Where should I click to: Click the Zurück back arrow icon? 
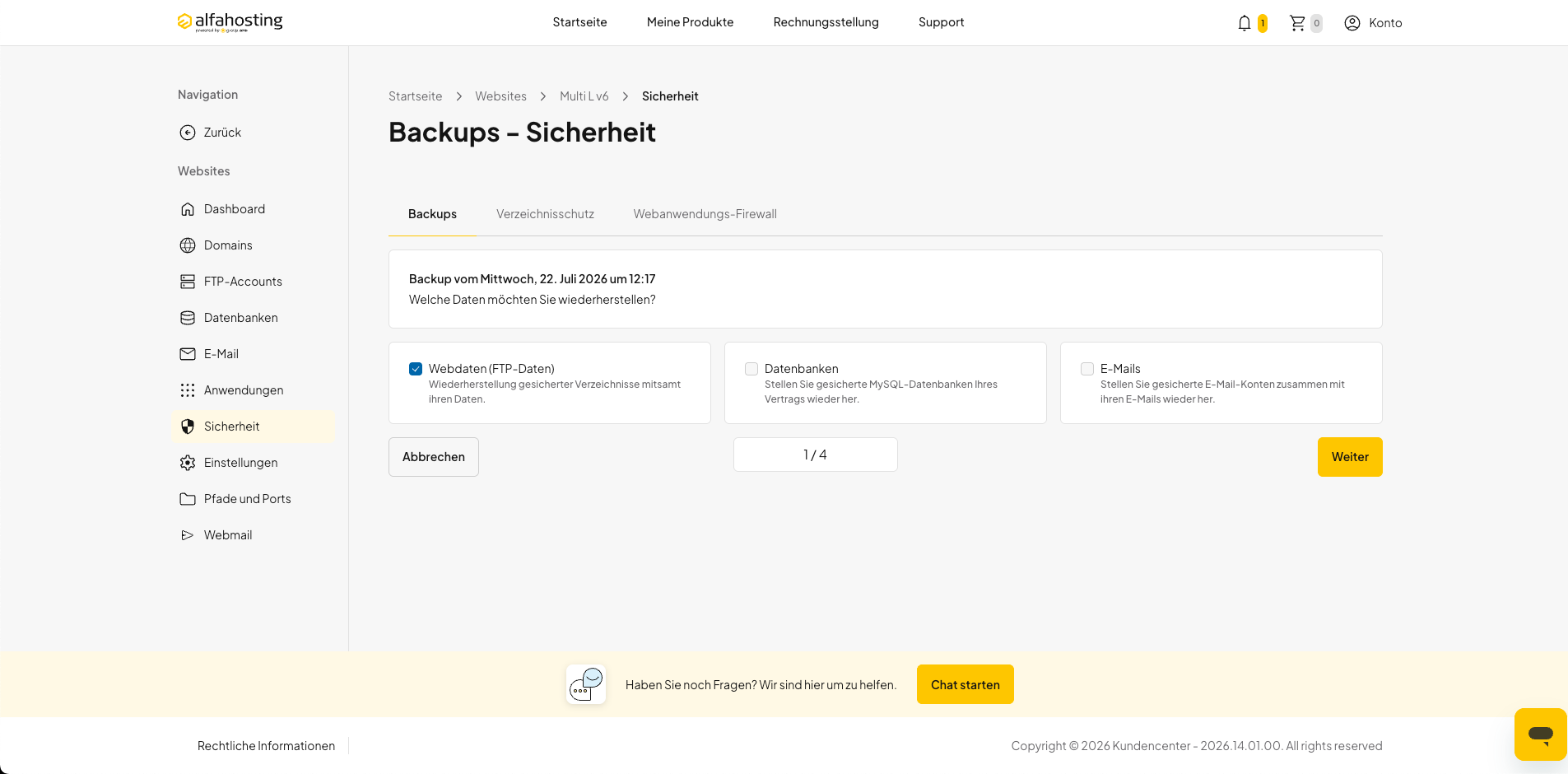[x=188, y=133]
